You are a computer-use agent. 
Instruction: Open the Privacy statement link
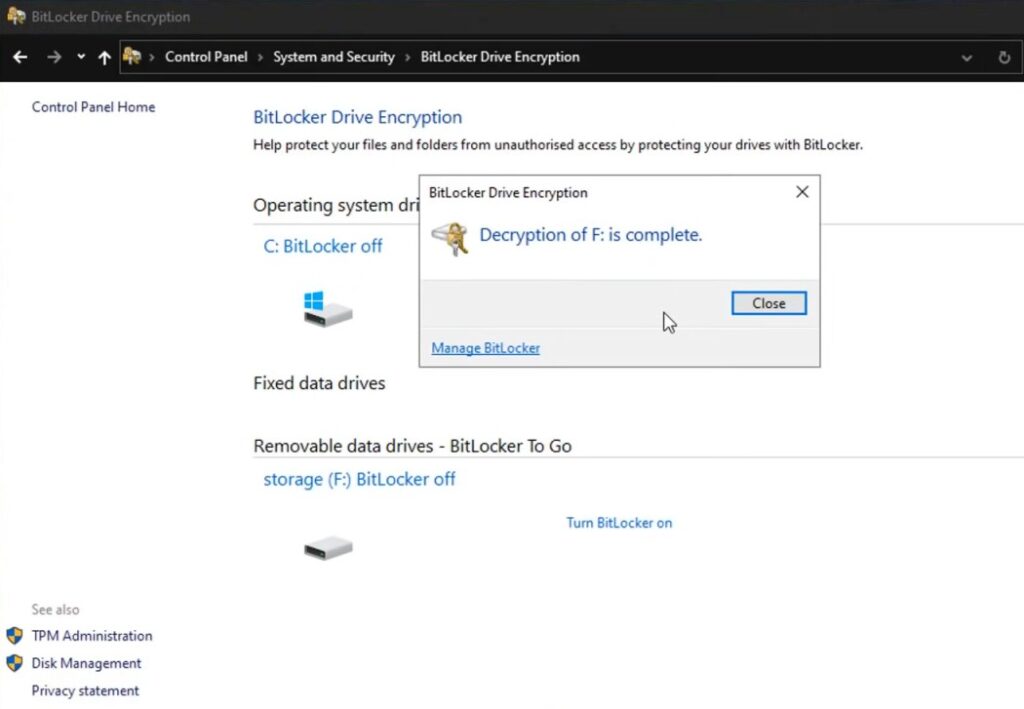pyautogui.click(x=85, y=691)
